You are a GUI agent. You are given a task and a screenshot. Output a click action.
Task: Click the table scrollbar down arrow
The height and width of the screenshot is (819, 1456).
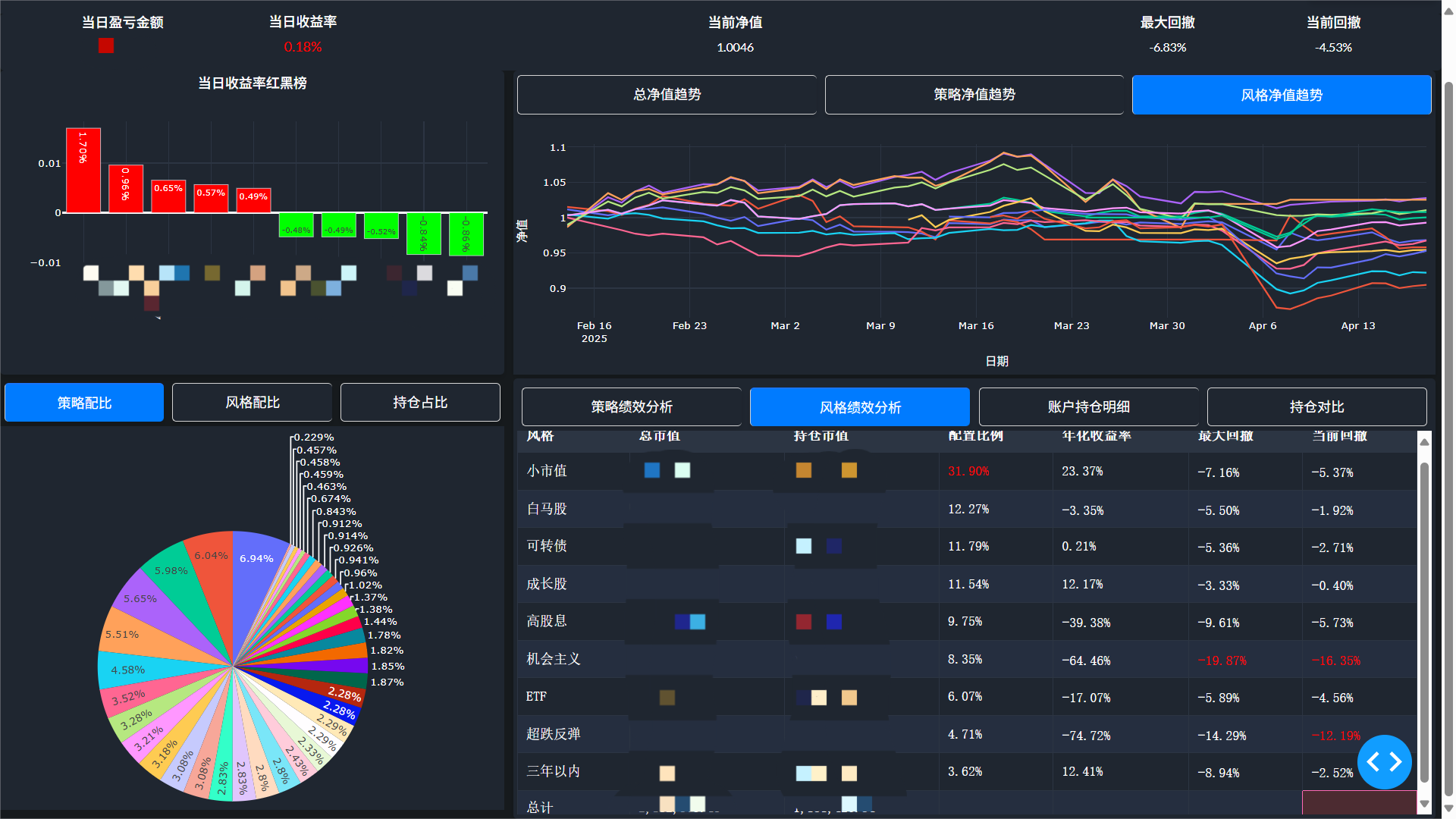click(x=1424, y=804)
